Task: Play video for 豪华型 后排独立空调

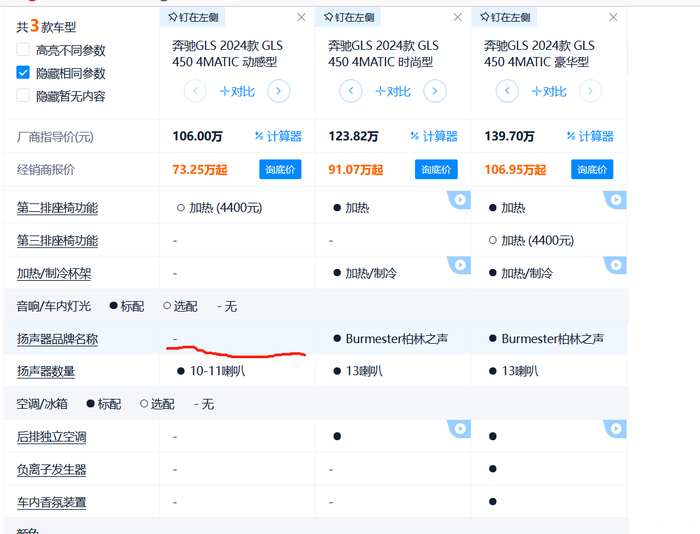Action: (616, 429)
